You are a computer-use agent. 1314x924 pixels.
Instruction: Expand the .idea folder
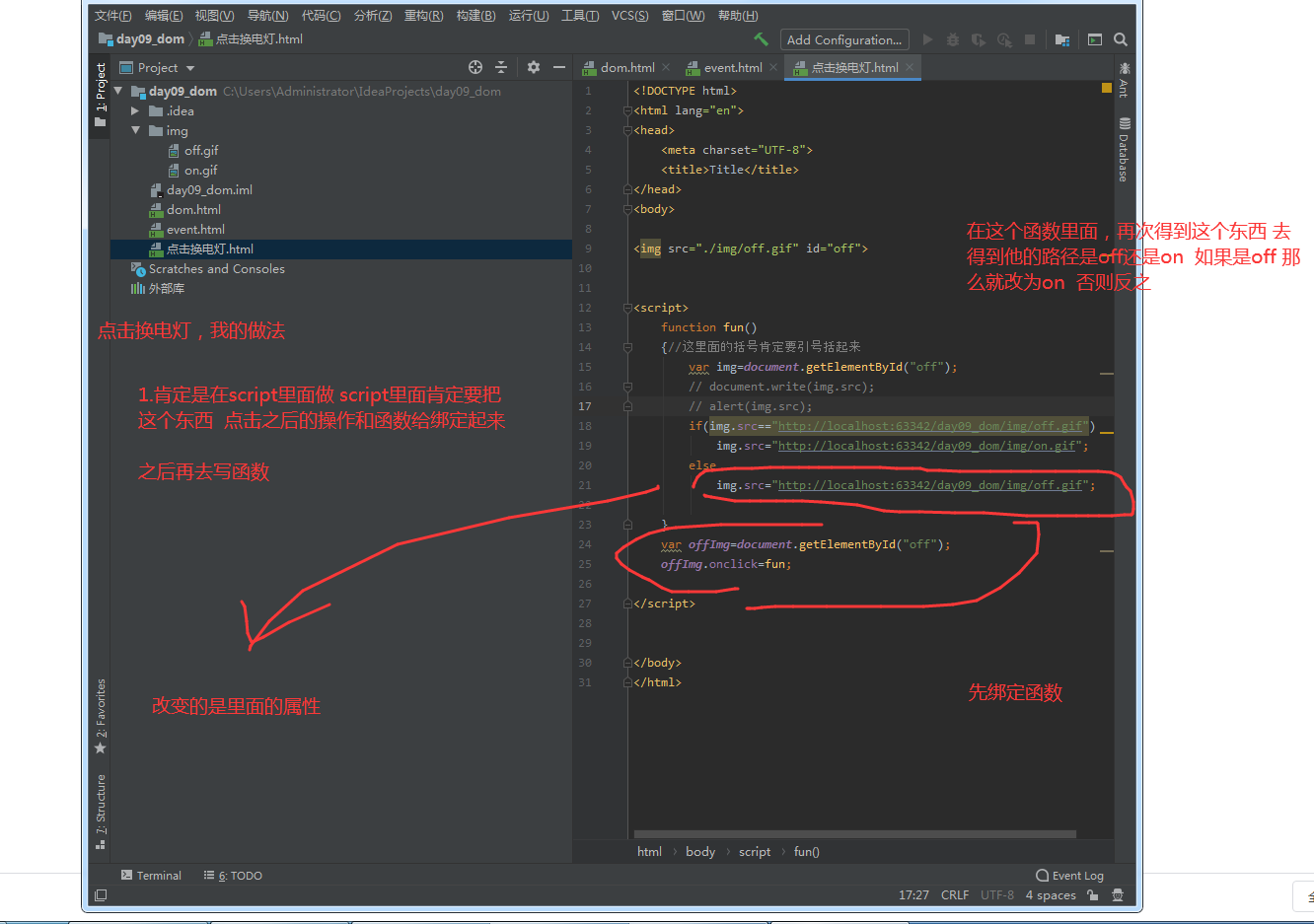point(135,110)
